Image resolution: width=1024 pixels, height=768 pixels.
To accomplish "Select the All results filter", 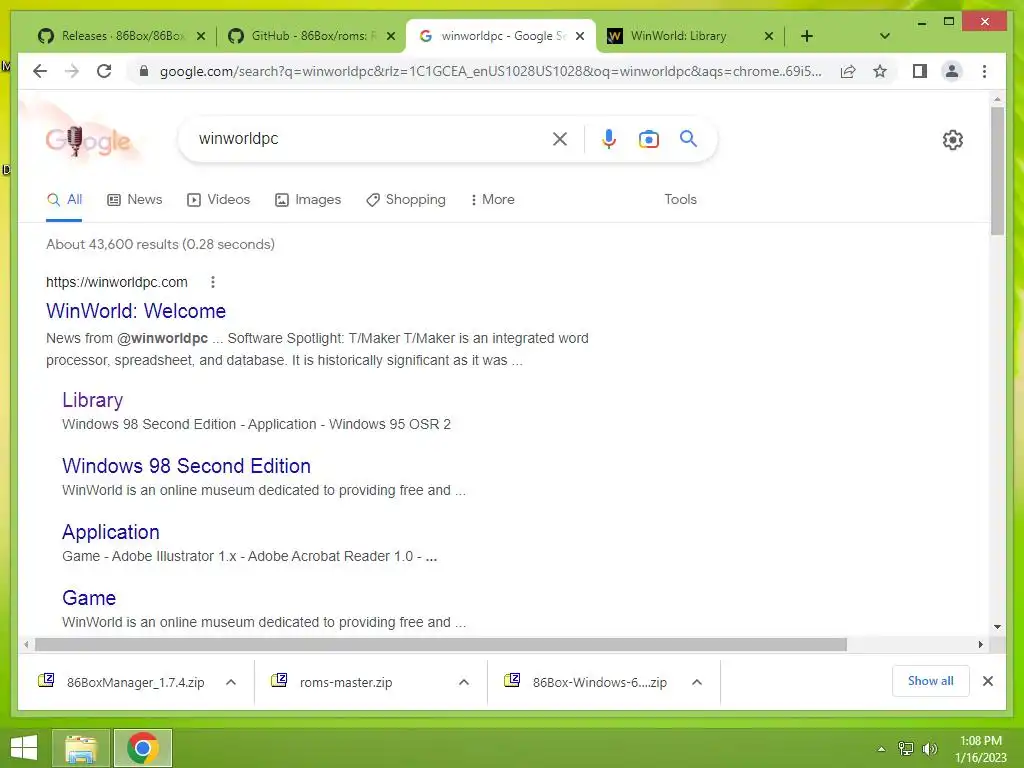I will (x=64, y=200).
